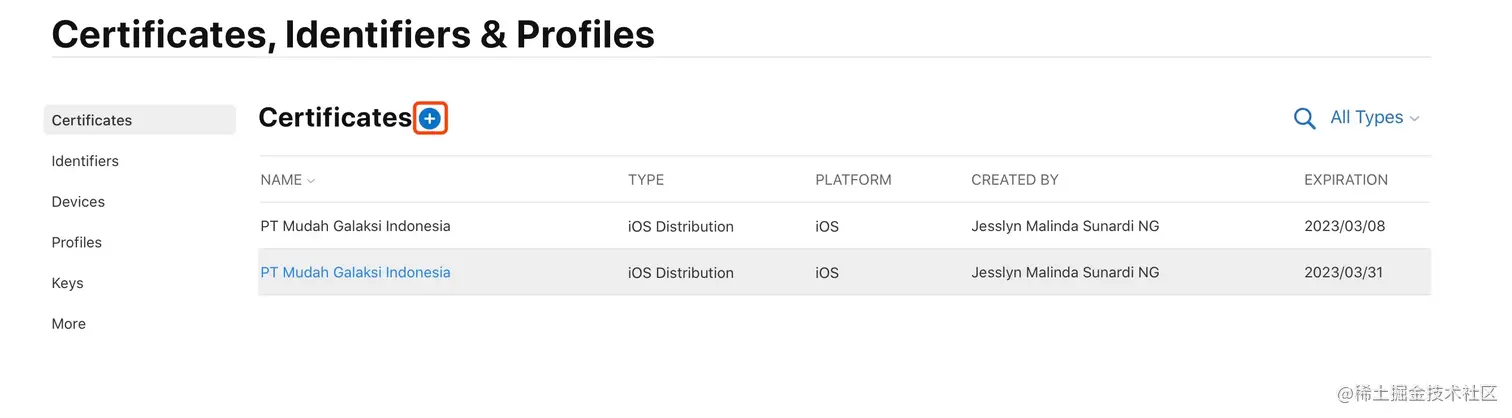Click the search magnifier icon
This screenshot has width=1512, height=418.
click(1304, 119)
